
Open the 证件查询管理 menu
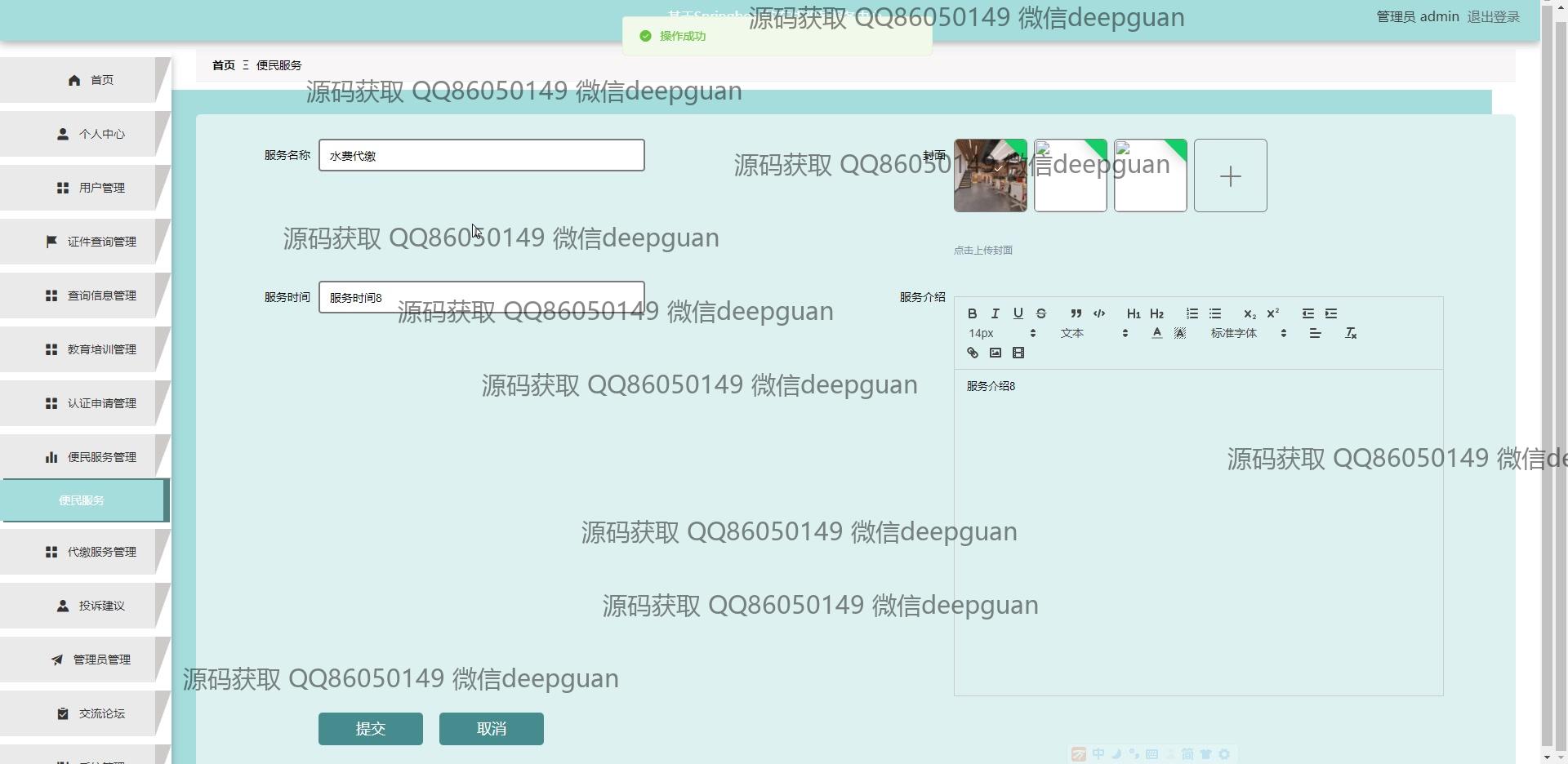pos(85,242)
